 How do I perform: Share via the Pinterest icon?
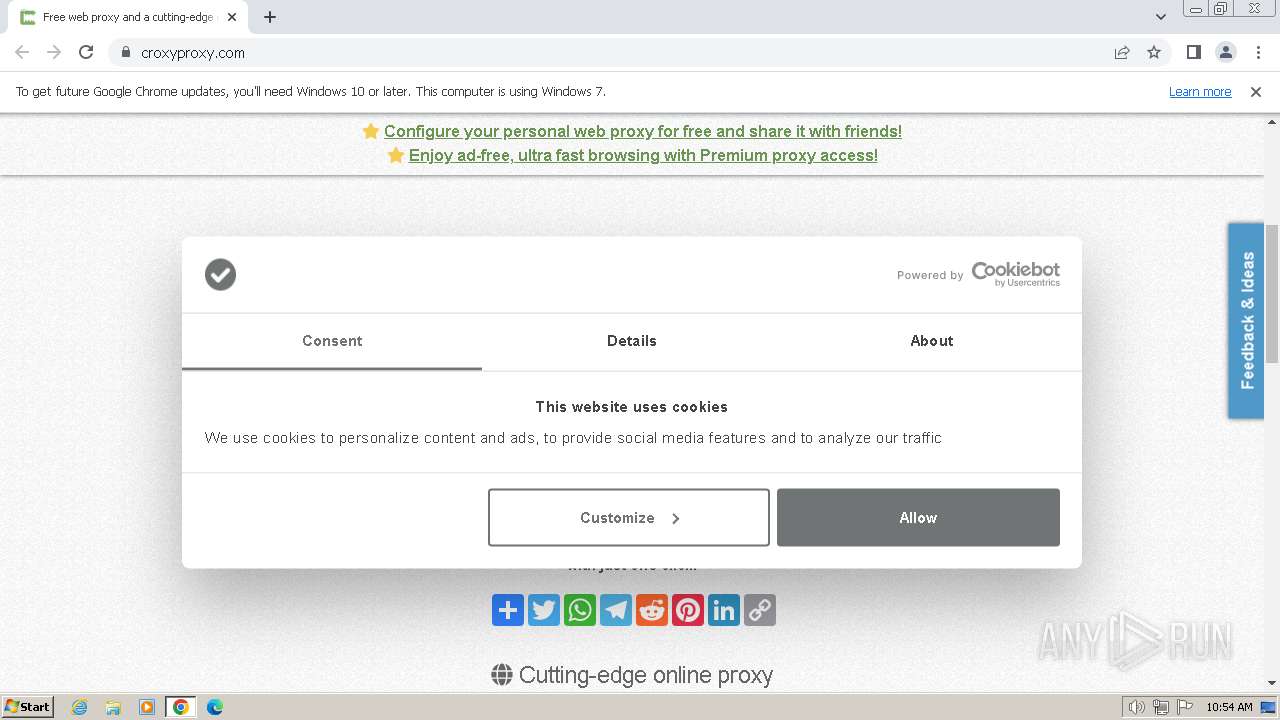[688, 610]
